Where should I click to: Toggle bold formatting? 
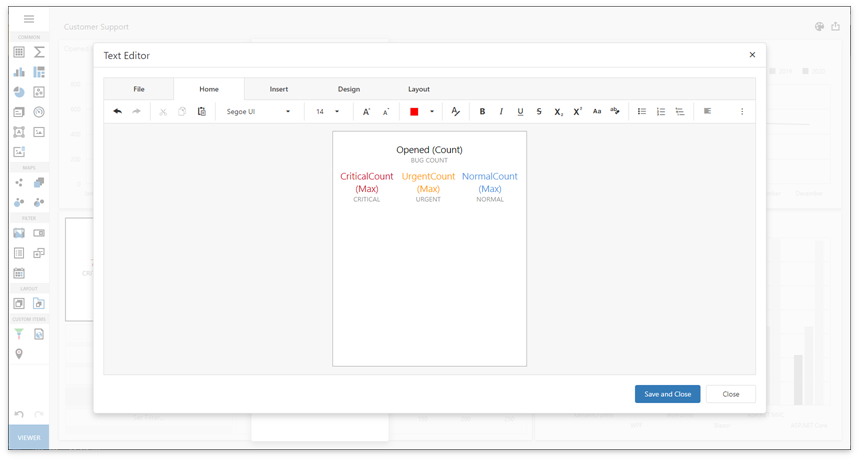tap(482, 112)
